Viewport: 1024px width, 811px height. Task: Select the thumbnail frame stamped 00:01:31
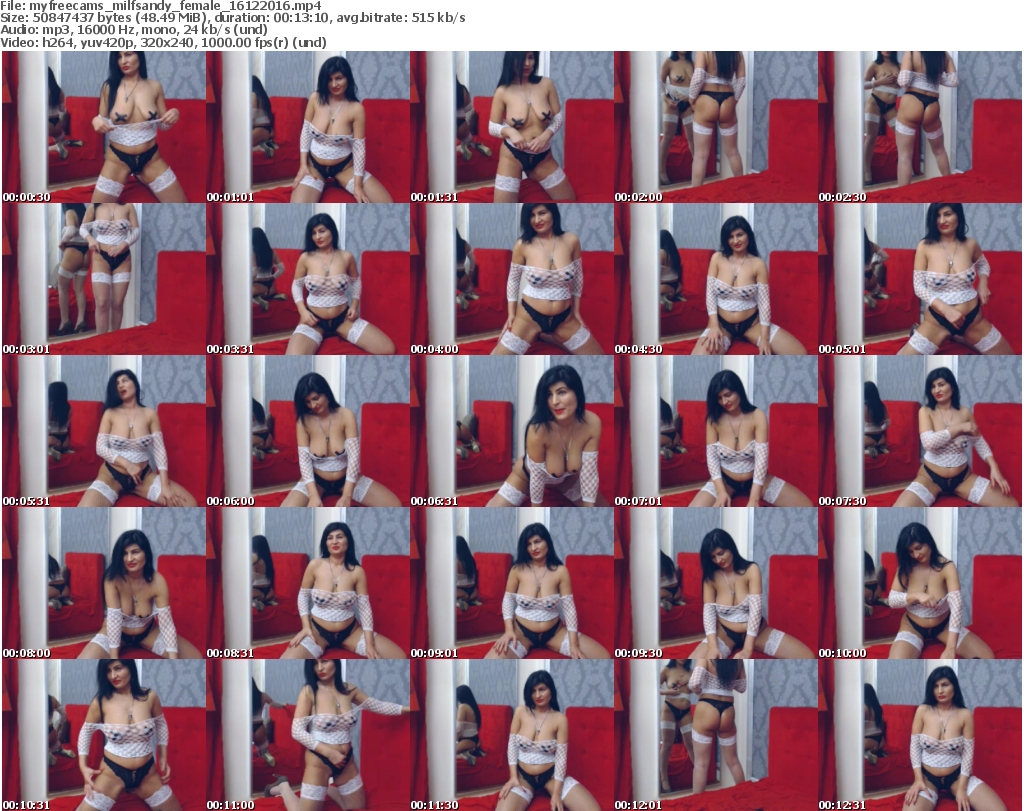(x=511, y=127)
